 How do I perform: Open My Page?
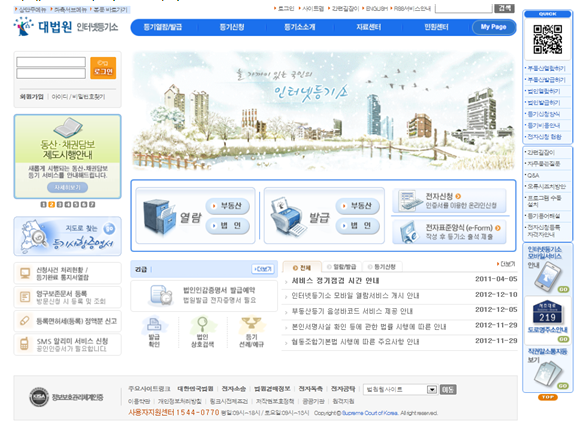(x=493, y=27)
